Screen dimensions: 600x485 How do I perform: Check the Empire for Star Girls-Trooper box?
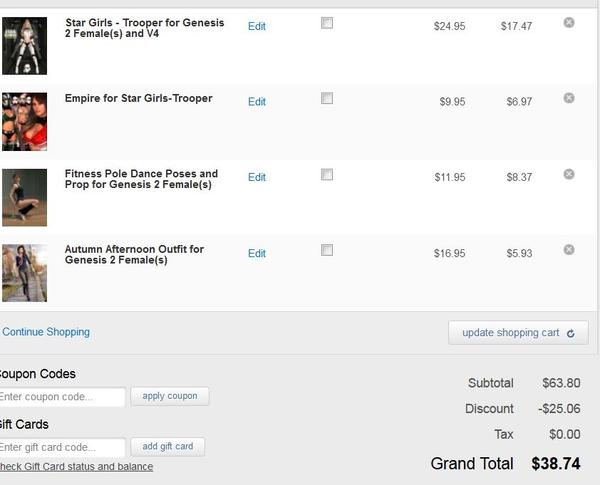[327, 99]
